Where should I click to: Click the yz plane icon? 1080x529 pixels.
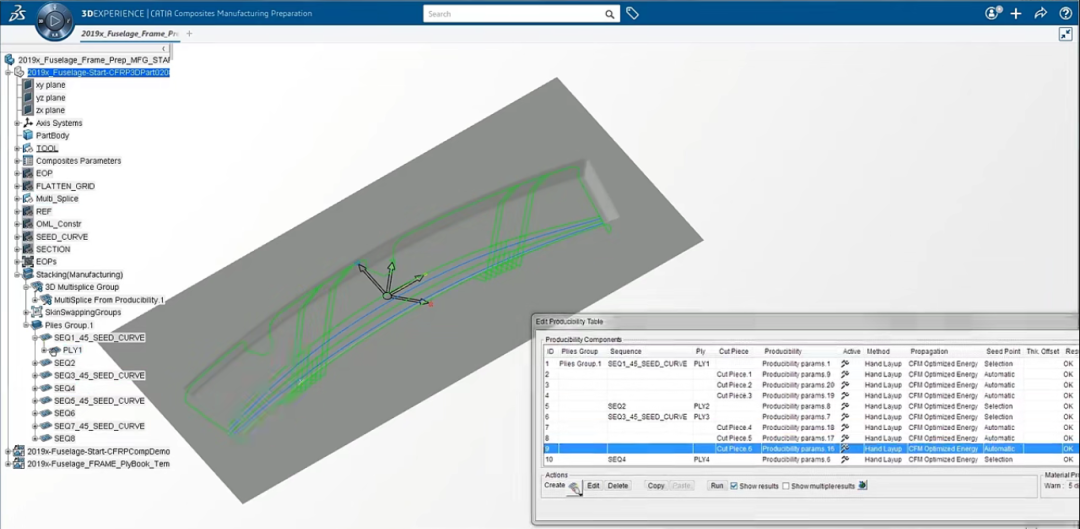coord(28,98)
